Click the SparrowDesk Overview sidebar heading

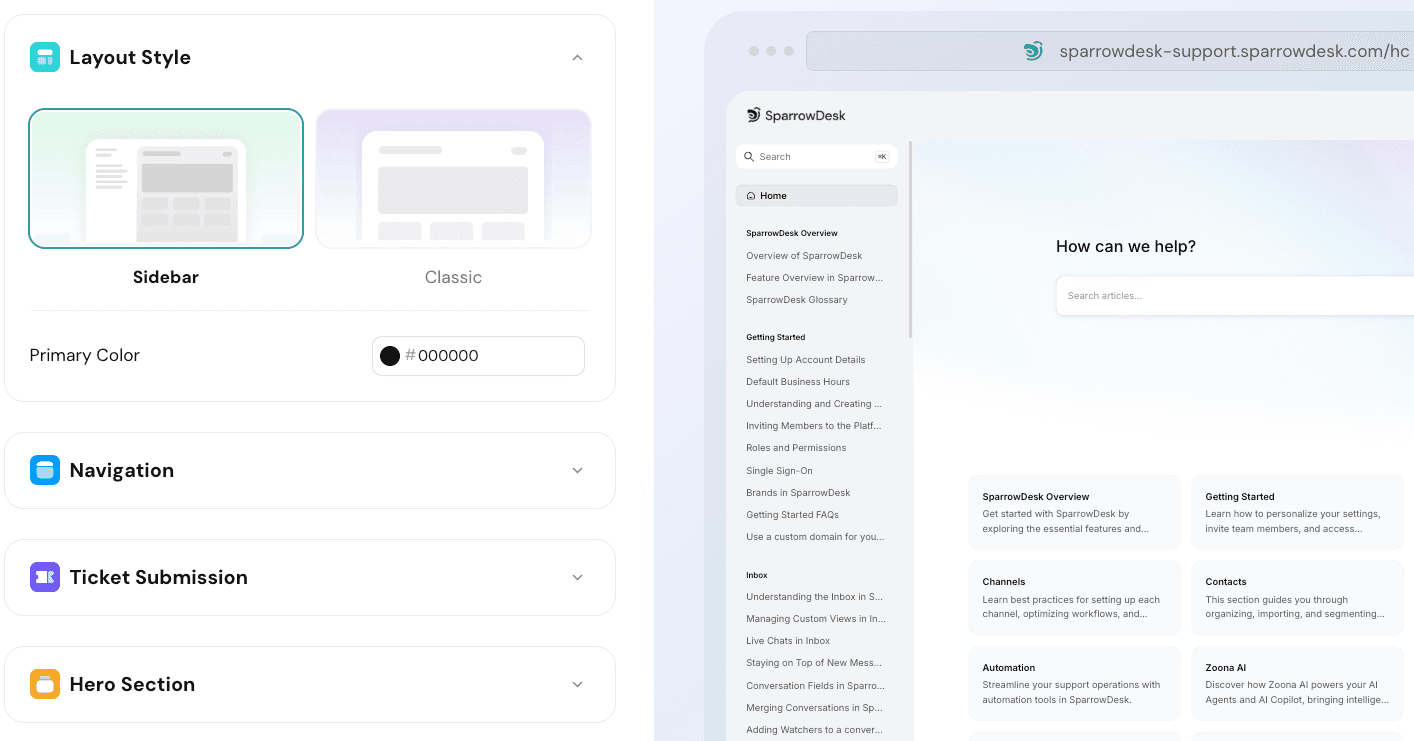[x=792, y=233]
